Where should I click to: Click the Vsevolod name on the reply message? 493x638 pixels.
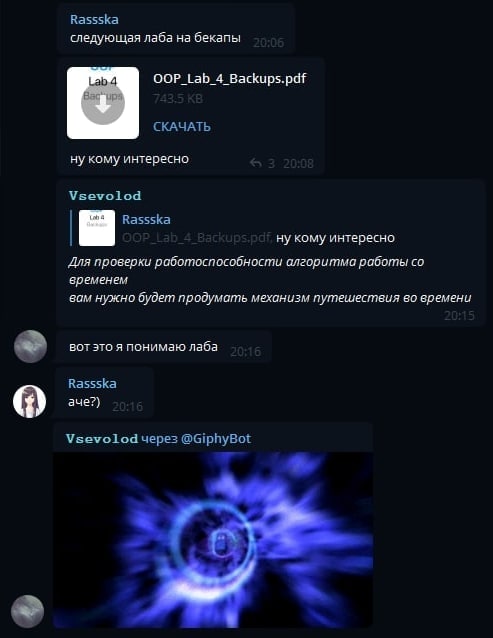coord(105,196)
